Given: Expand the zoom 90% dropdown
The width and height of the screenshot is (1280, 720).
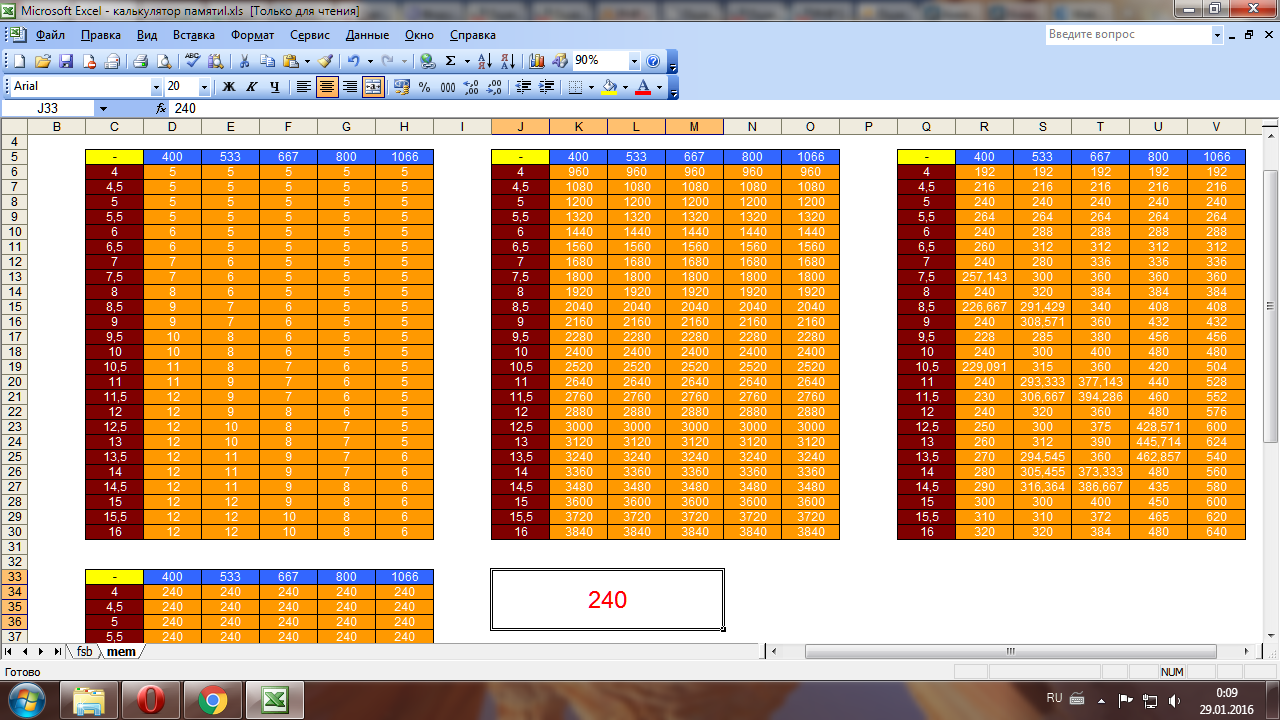Looking at the screenshot, I should click(x=635, y=61).
